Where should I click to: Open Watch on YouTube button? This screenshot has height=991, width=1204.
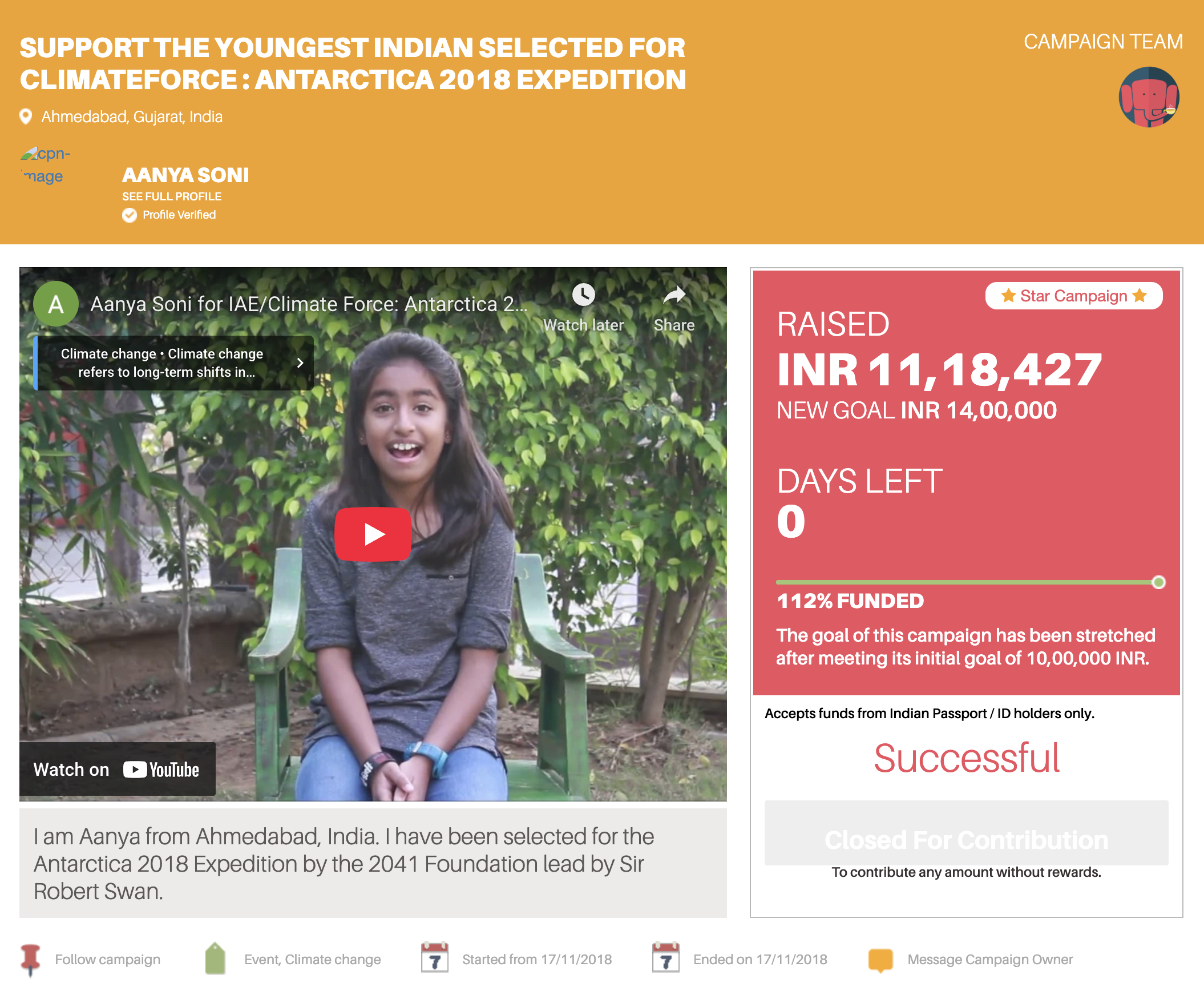point(118,770)
